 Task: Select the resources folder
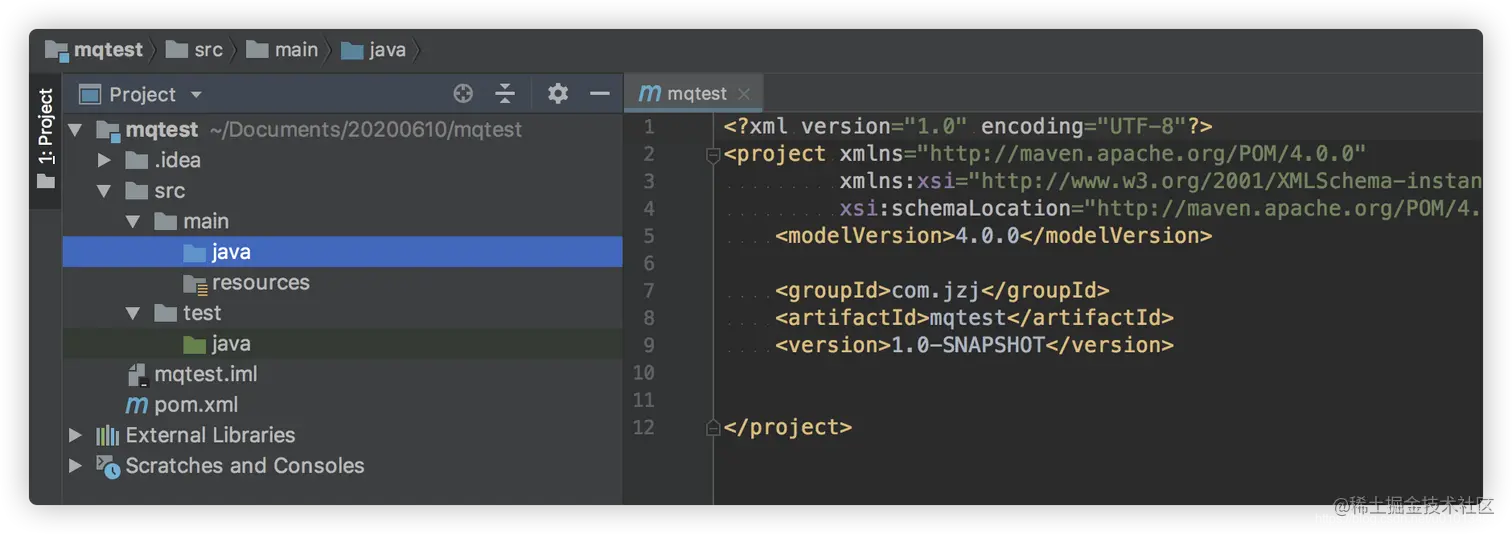click(343, 283)
